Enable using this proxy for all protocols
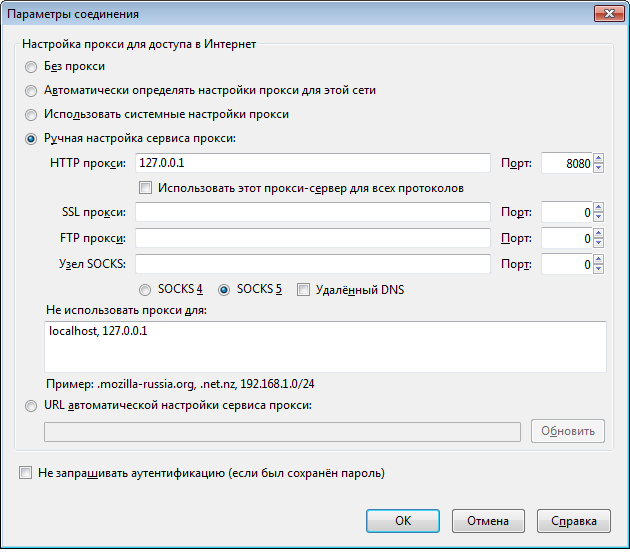630x553 pixels. click(145, 188)
